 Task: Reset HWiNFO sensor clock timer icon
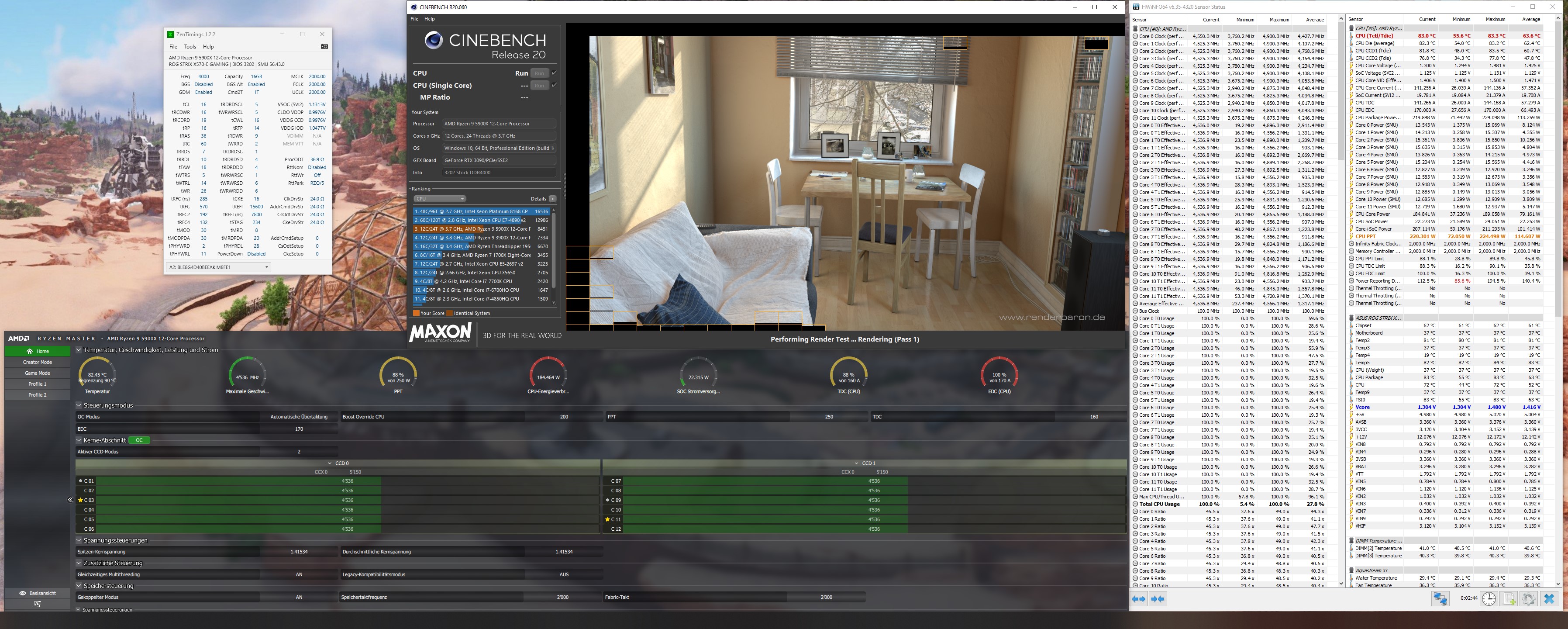click(1488, 599)
